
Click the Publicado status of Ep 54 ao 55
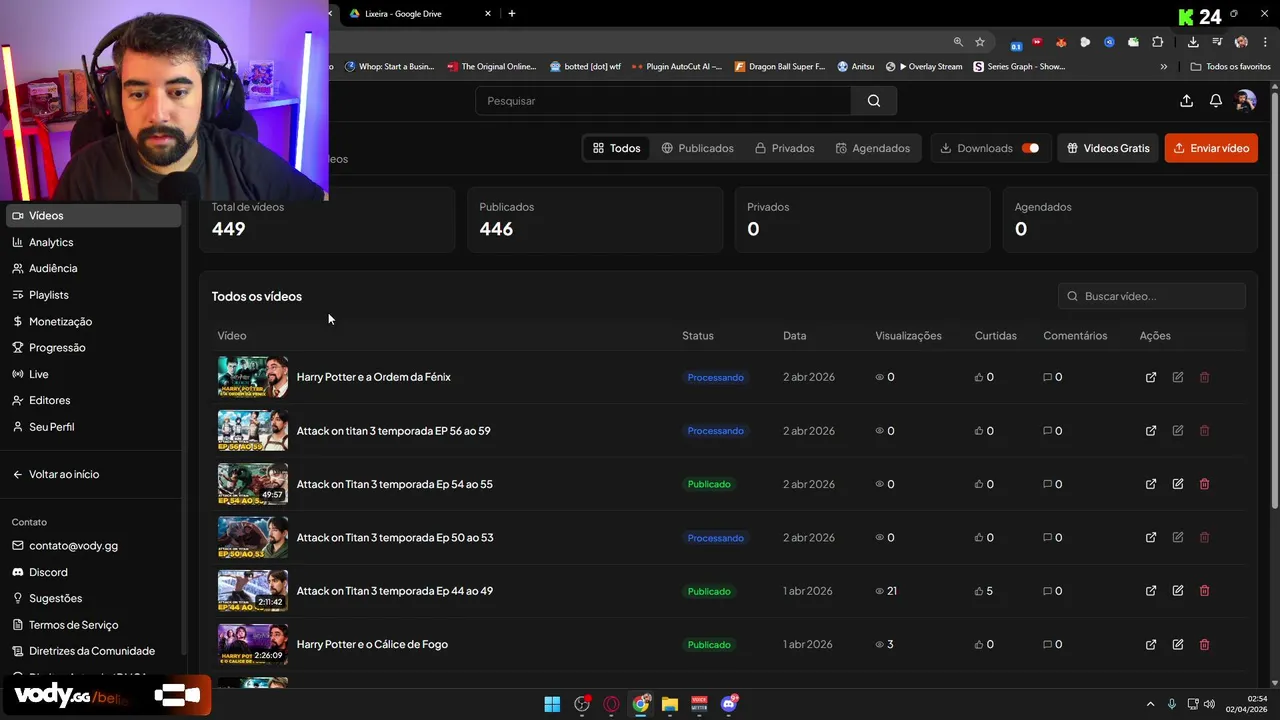pos(709,484)
